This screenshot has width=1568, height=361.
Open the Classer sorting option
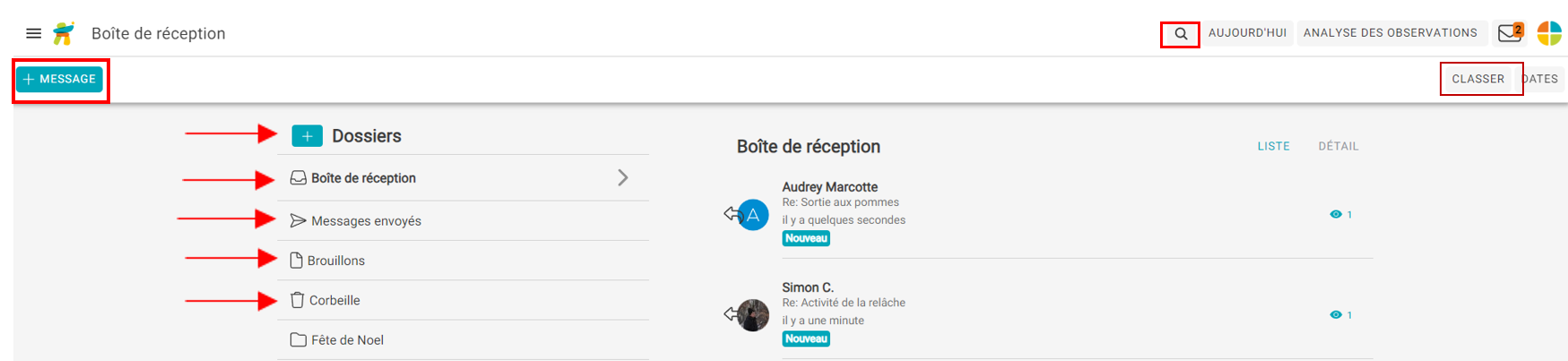[x=1477, y=79]
